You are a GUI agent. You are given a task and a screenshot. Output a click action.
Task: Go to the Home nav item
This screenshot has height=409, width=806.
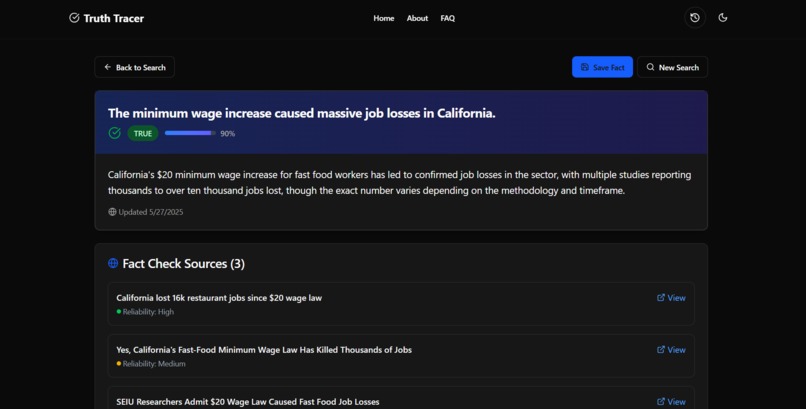pyautogui.click(x=383, y=18)
